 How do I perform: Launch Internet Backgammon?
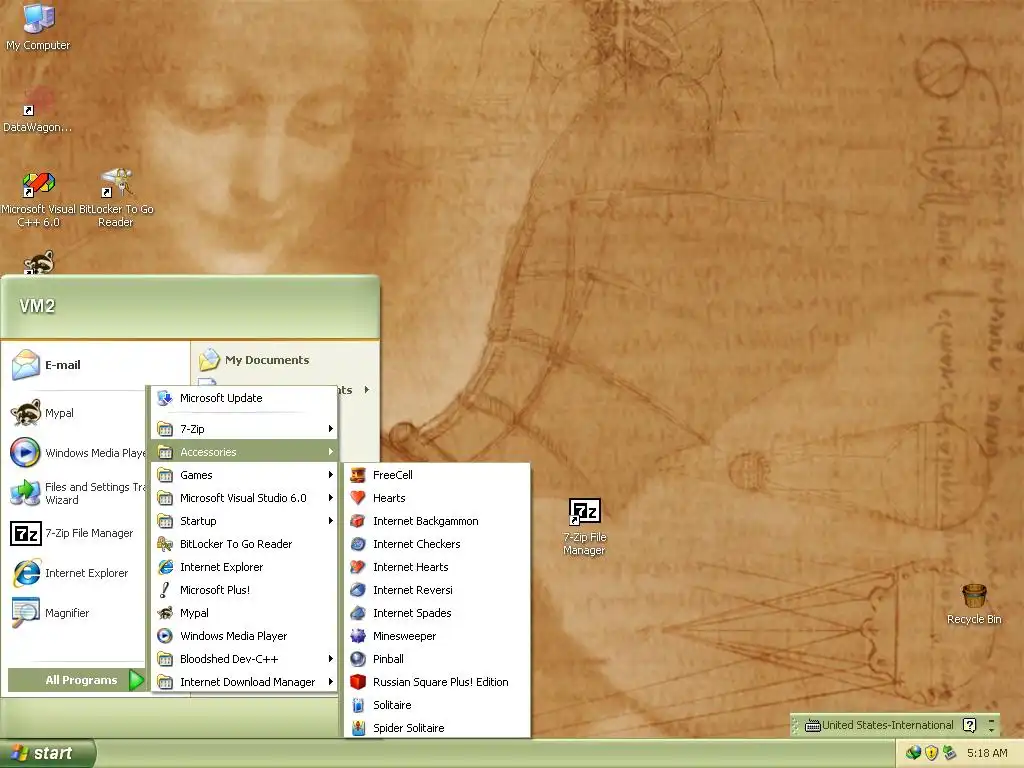[437, 520]
